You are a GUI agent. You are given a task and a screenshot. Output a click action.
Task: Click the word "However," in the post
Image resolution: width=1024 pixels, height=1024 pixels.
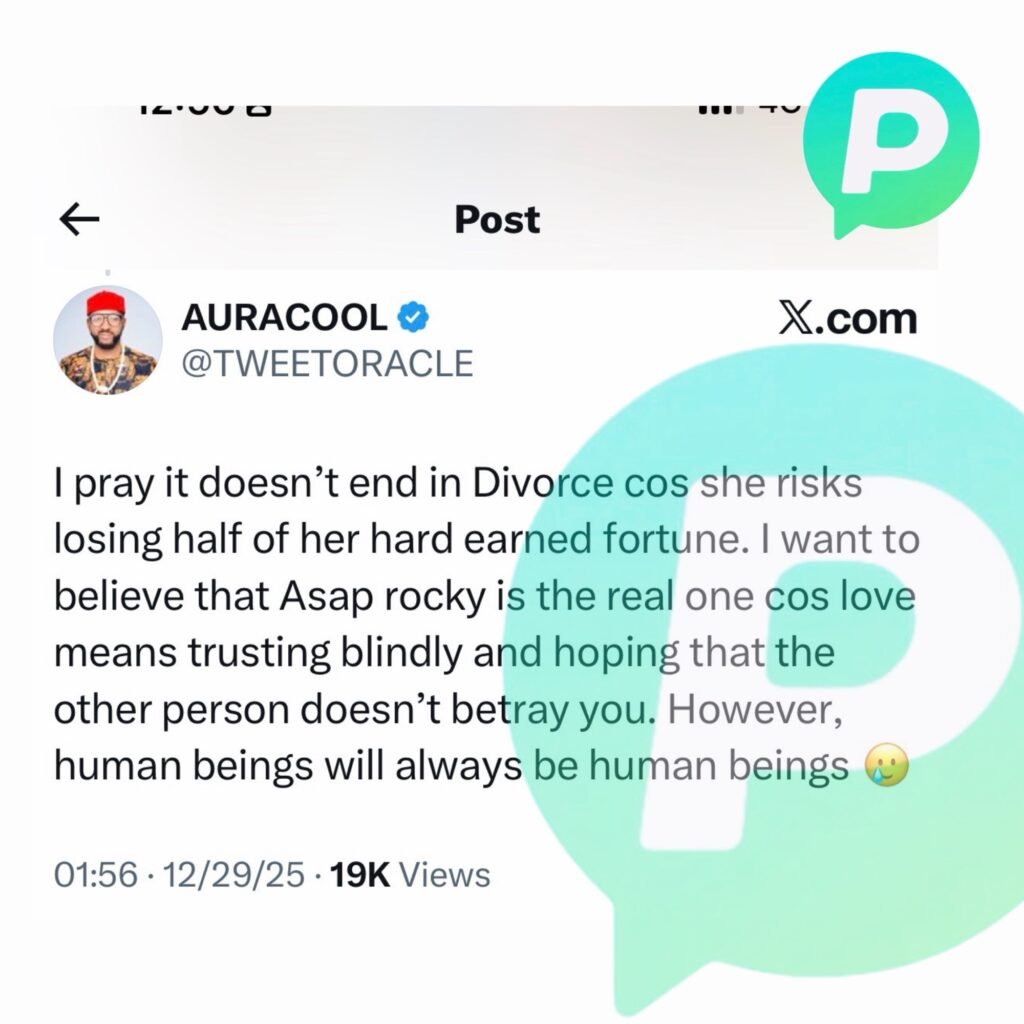(x=755, y=710)
